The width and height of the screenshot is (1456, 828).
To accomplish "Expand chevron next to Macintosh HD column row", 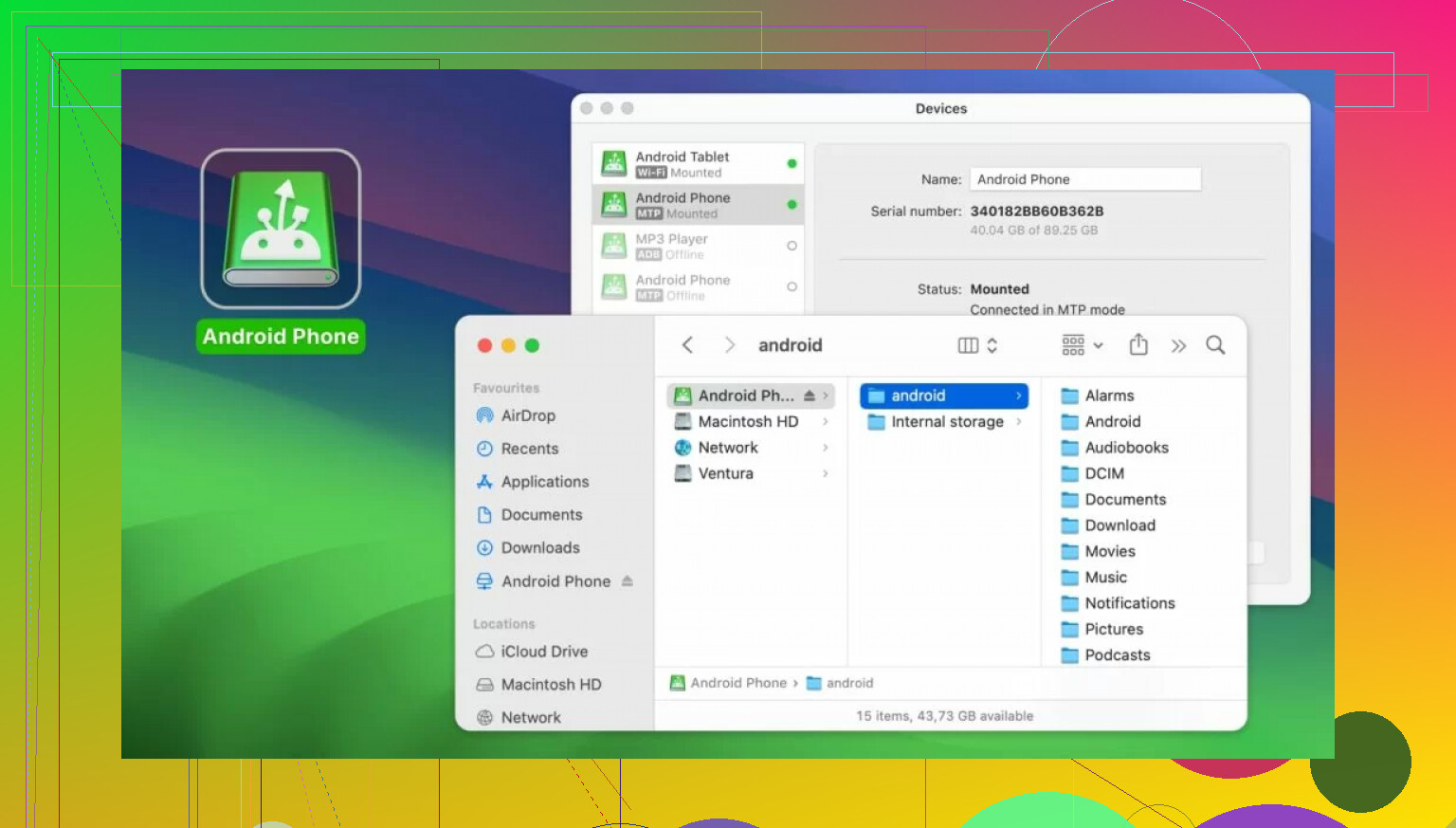I will (x=826, y=421).
